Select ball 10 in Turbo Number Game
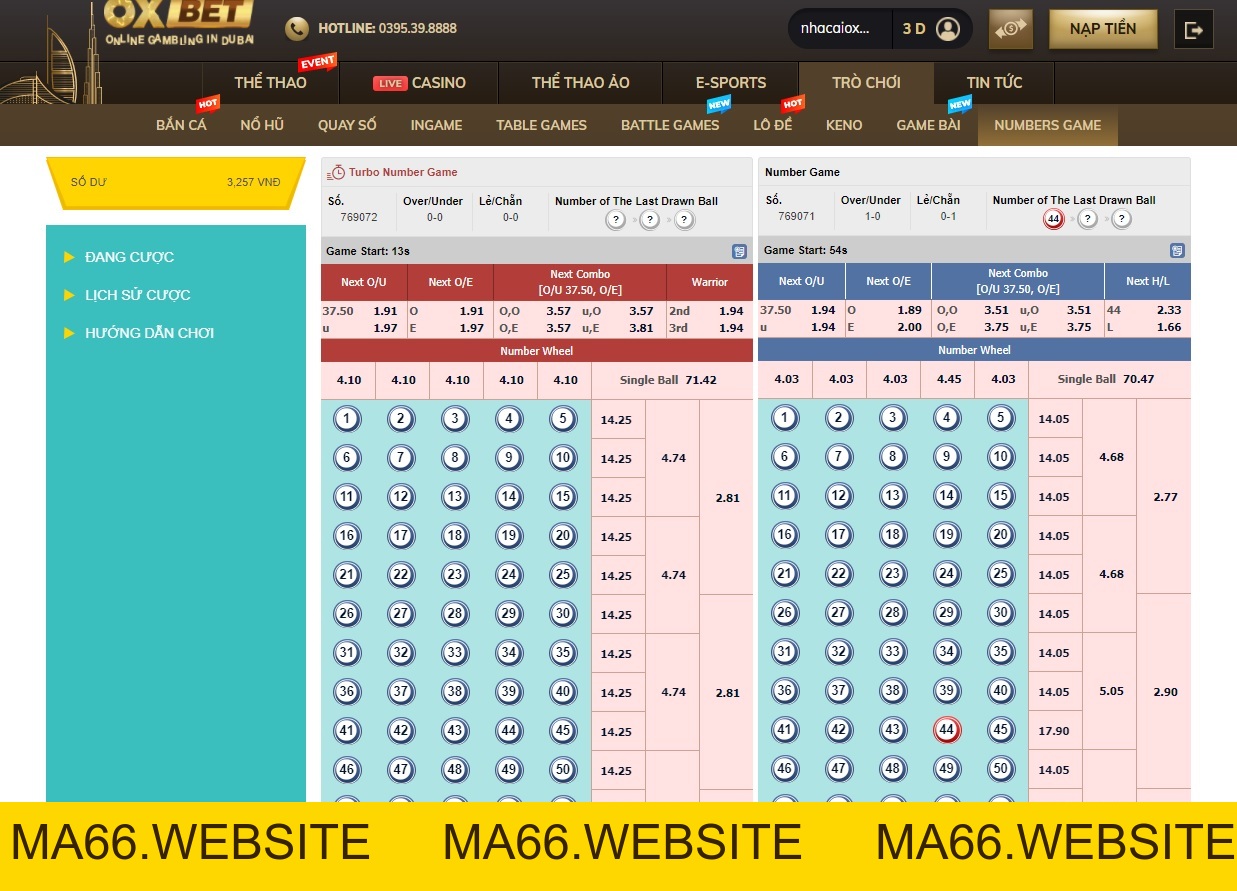The width and height of the screenshot is (1237, 891). (563, 458)
